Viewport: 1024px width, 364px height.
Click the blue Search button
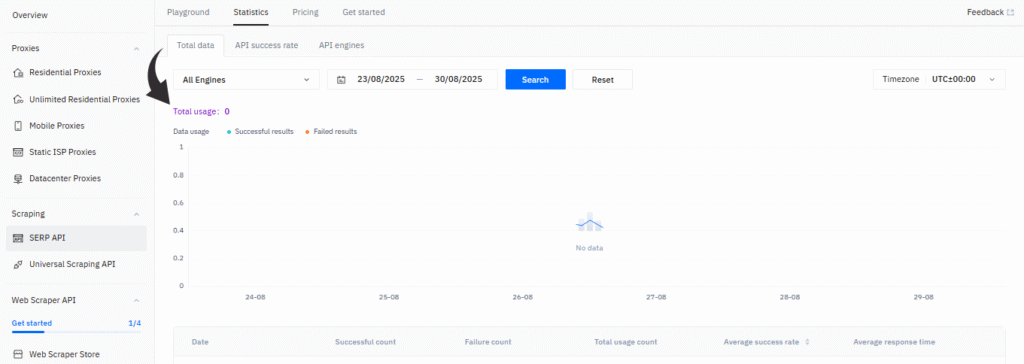pos(536,80)
